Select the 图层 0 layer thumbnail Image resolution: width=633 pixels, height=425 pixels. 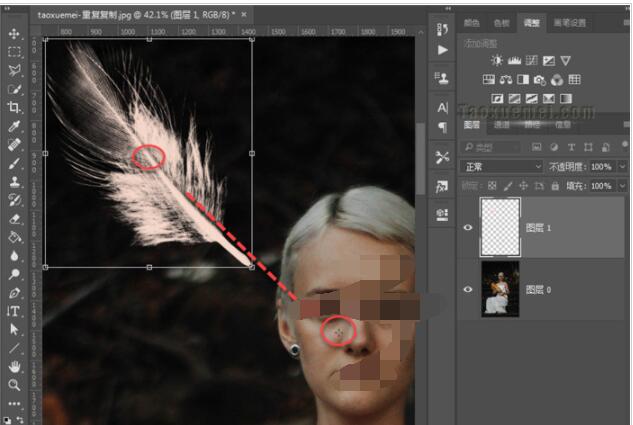[x=498, y=289]
